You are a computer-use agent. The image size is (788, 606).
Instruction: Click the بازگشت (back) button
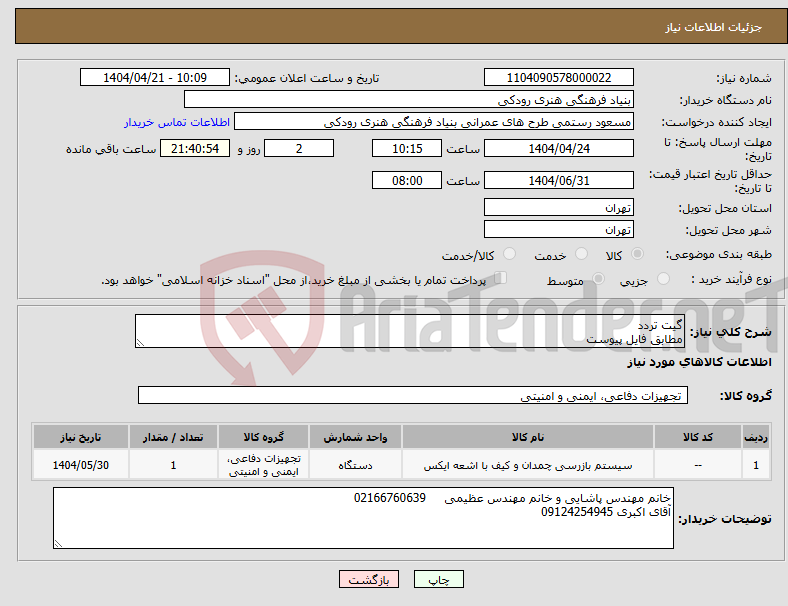coord(369,579)
